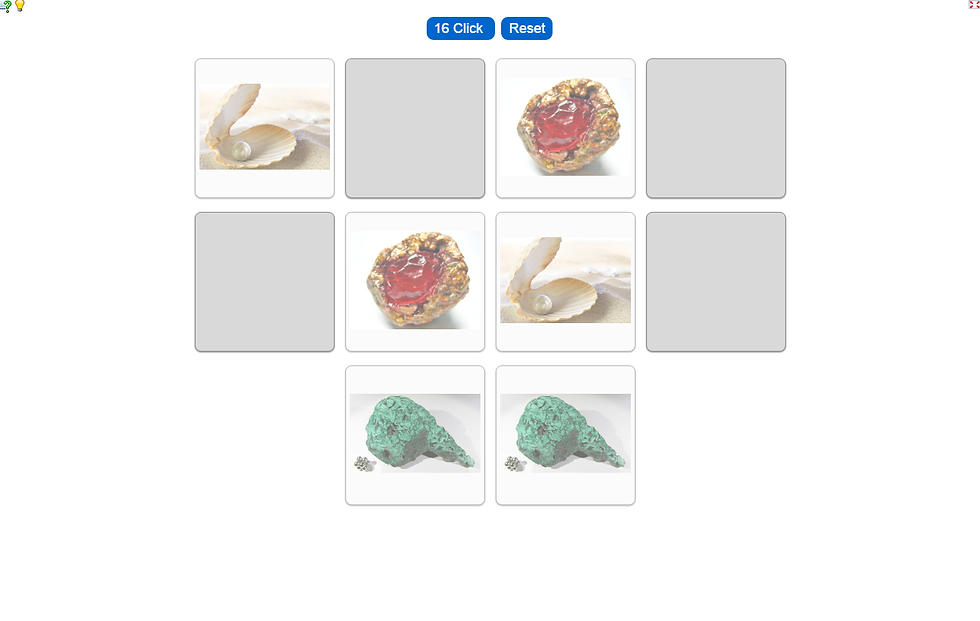980x621 pixels.
Task: Select the red gemstone card in the top row
Action: coord(566,128)
